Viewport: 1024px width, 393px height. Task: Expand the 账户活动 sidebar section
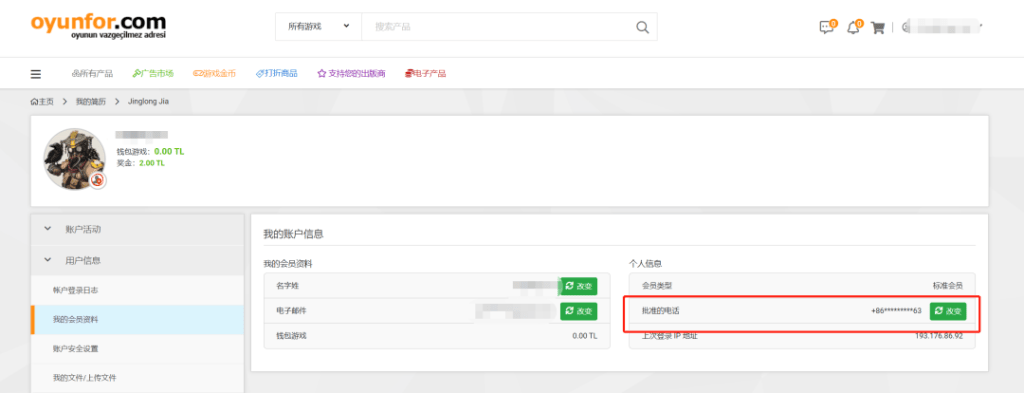[137, 229]
